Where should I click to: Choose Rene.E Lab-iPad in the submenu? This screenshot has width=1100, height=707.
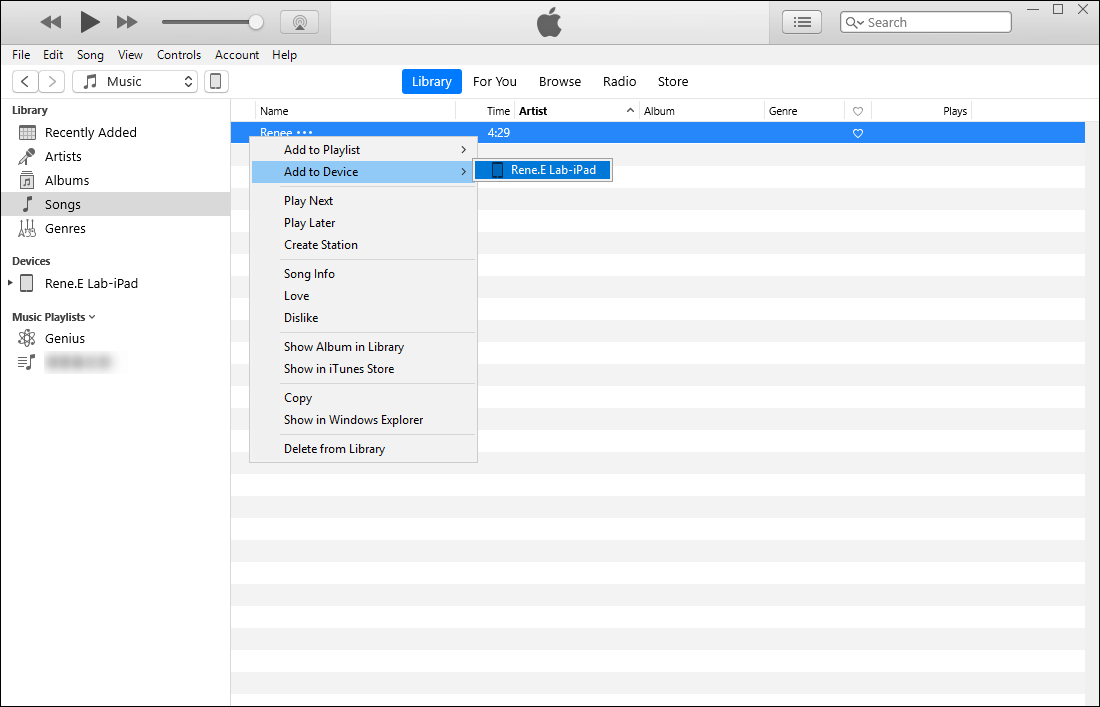click(x=542, y=170)
